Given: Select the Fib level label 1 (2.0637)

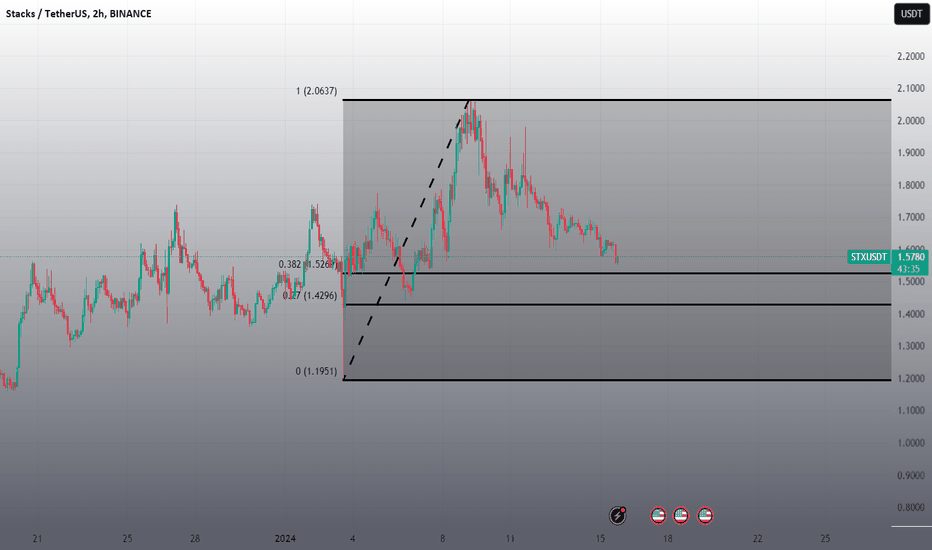Looking at the screenshot, I should [x=317, y=91].
